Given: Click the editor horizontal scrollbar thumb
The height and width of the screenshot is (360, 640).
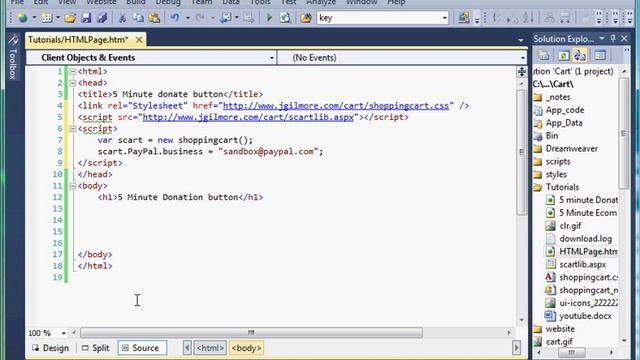Looking at the screenshot, I should (x=251, y=333).
